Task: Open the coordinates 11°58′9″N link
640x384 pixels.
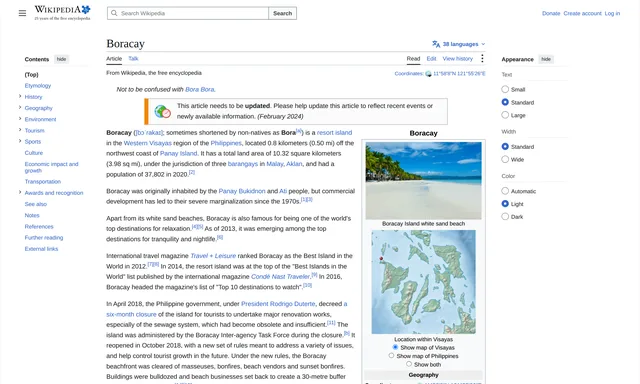Action: (460, 74)
